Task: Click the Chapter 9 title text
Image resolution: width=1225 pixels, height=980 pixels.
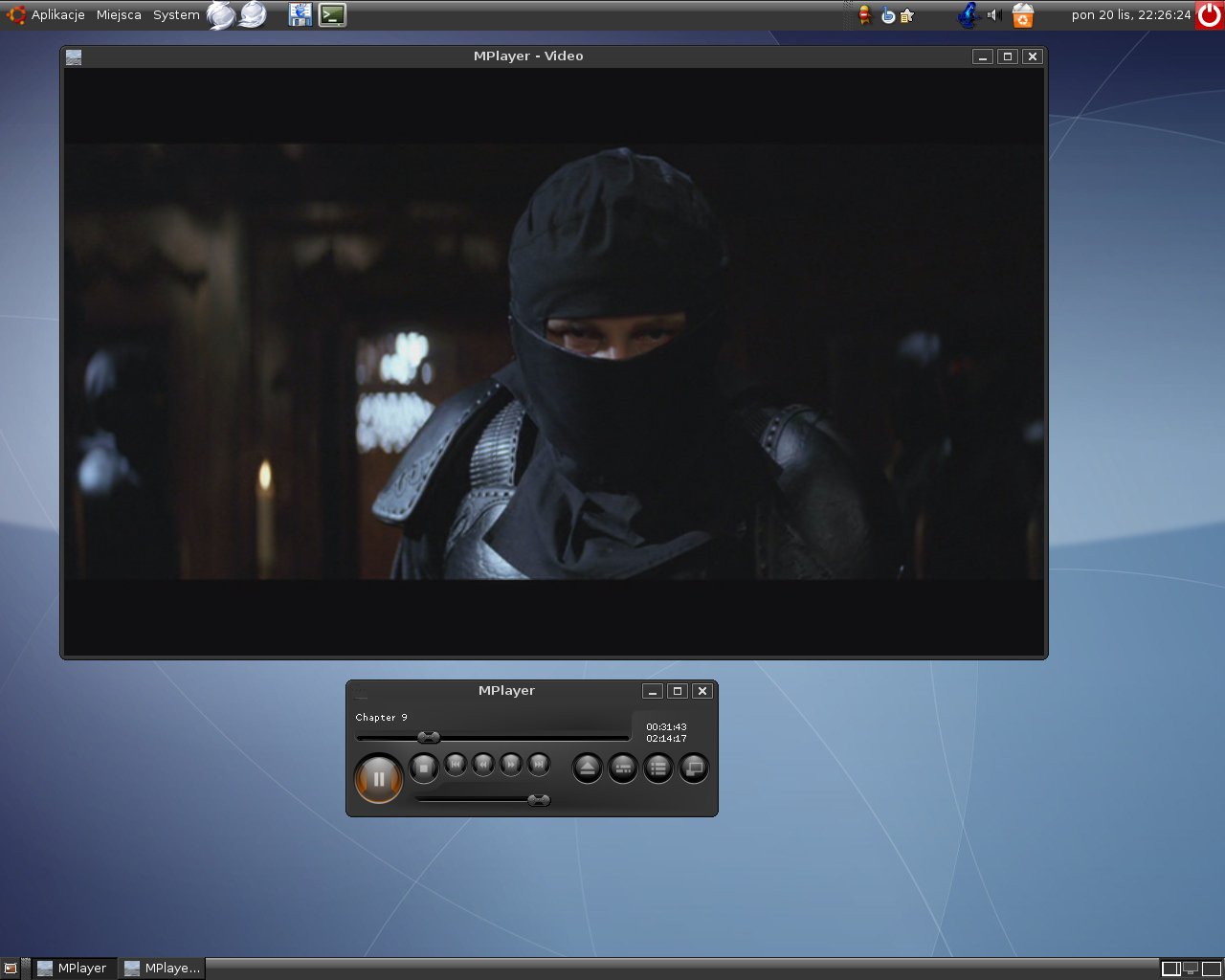Action: click(381, 717)
